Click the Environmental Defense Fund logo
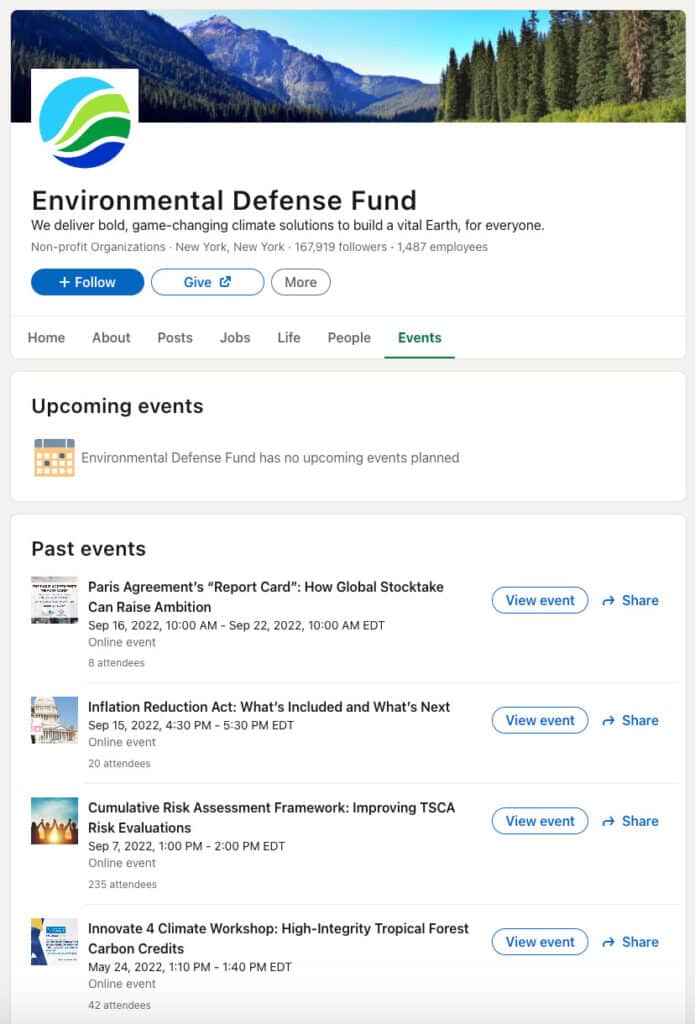This screenshot has height=1024, width=695. pos(85,121)
